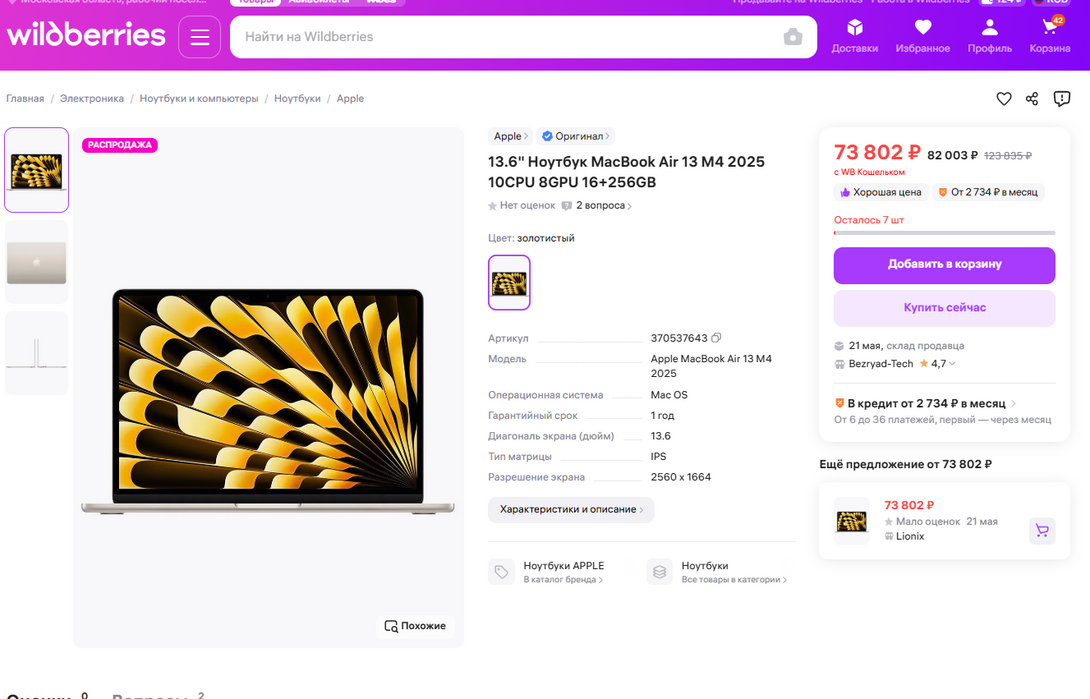Image resolution: width=1090 pixels, height=699 pixels.
Task: Click the camera image search icon
Action: (x=793, y=37)
